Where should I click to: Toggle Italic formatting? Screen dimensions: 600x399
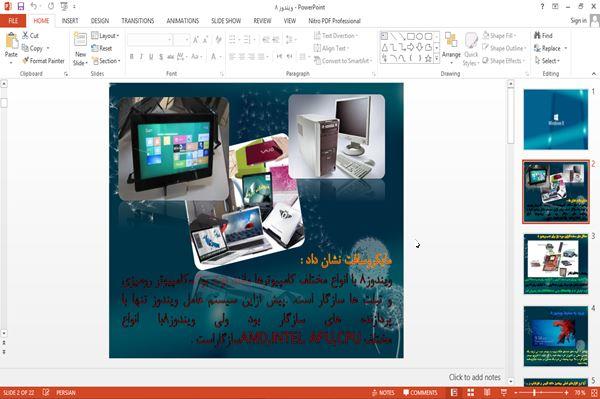pos(141,57)
